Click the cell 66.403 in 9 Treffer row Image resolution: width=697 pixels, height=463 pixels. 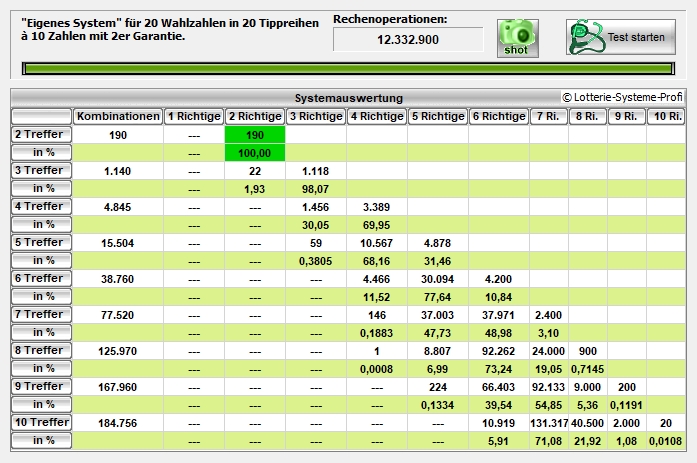click(498, 387)
